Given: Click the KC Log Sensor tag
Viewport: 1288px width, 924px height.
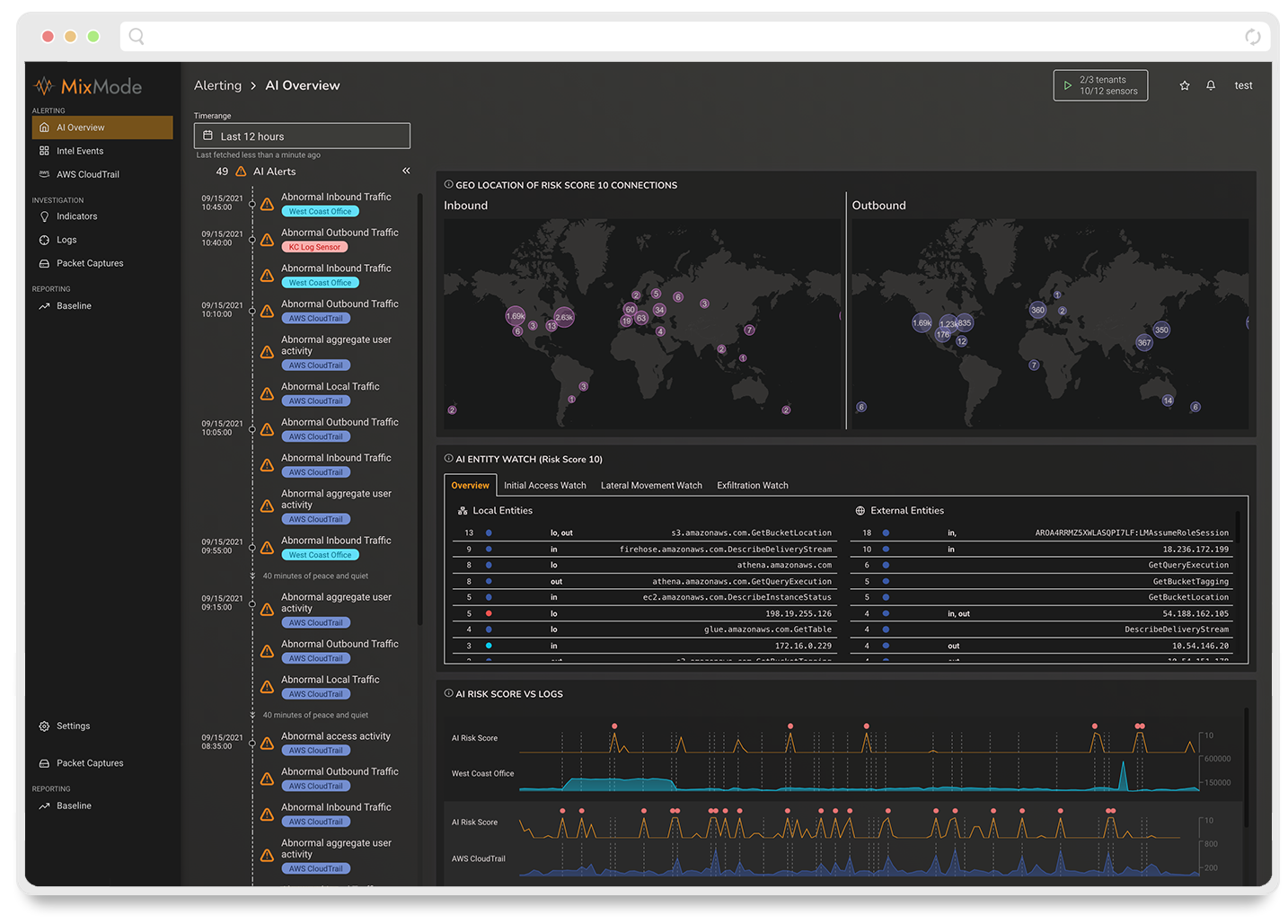Looking at the screenshot, I should click(x=314, y=247).
